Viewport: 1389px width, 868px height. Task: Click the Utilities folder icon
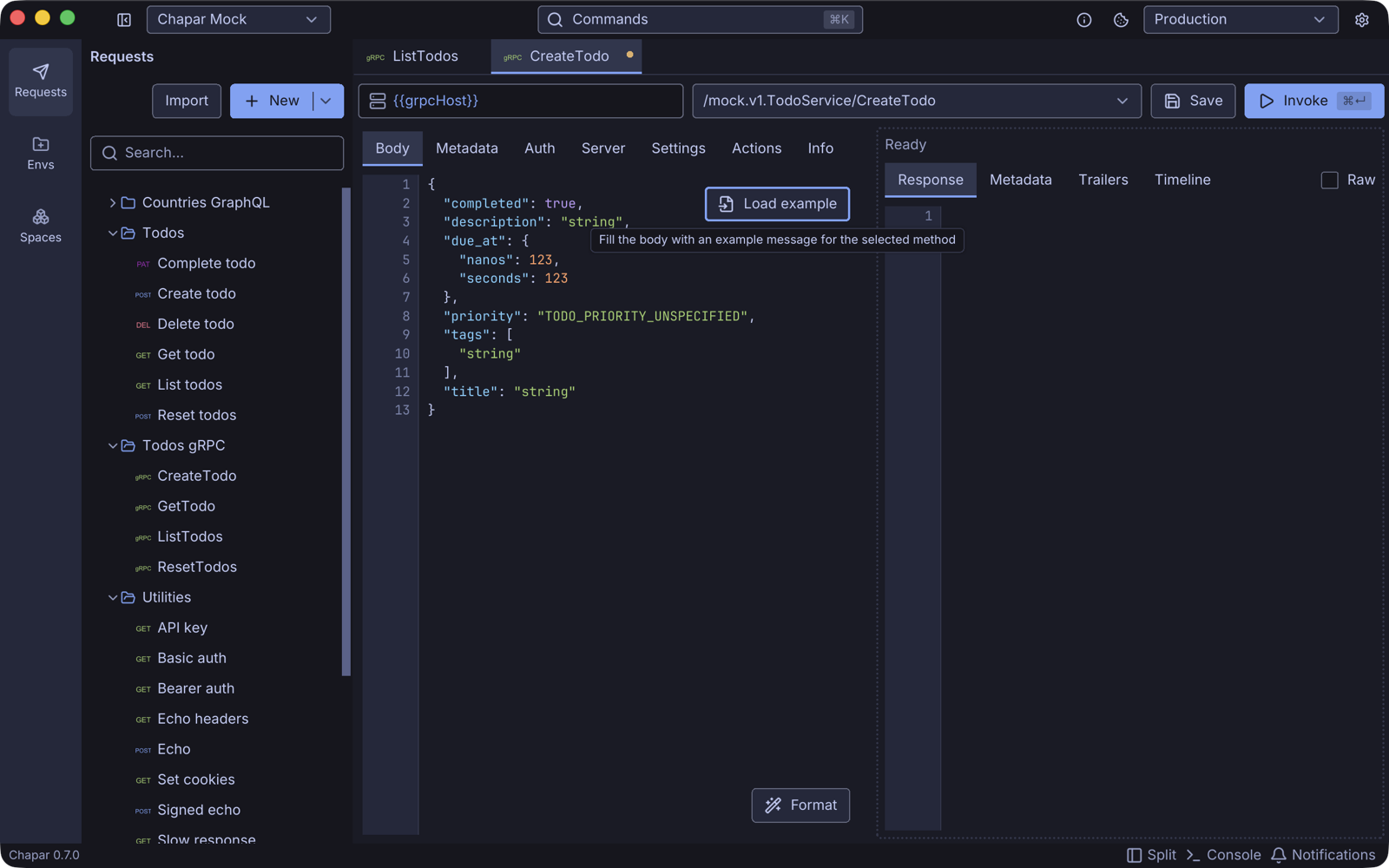128,597
